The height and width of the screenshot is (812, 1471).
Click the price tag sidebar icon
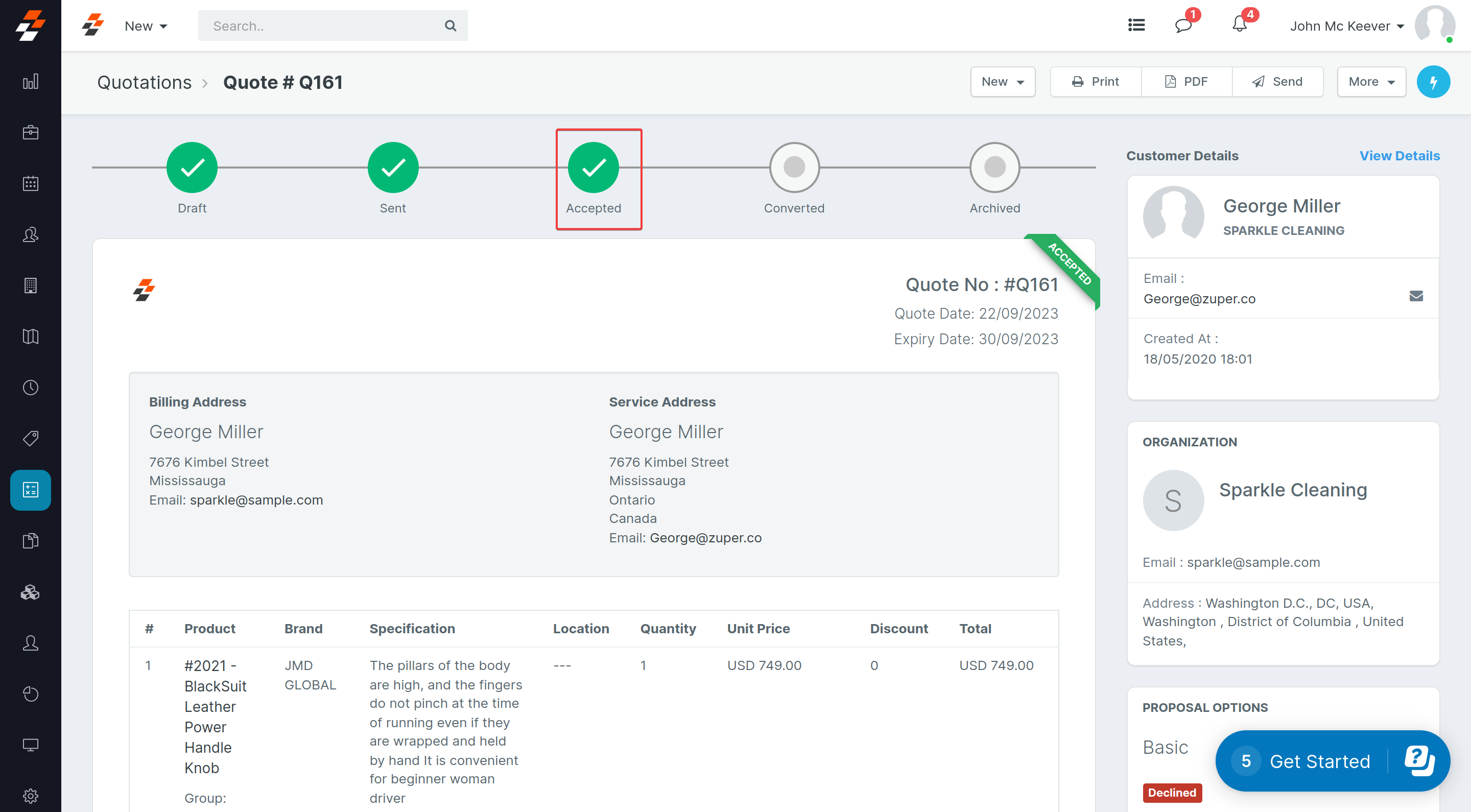[x=30, y=439]
